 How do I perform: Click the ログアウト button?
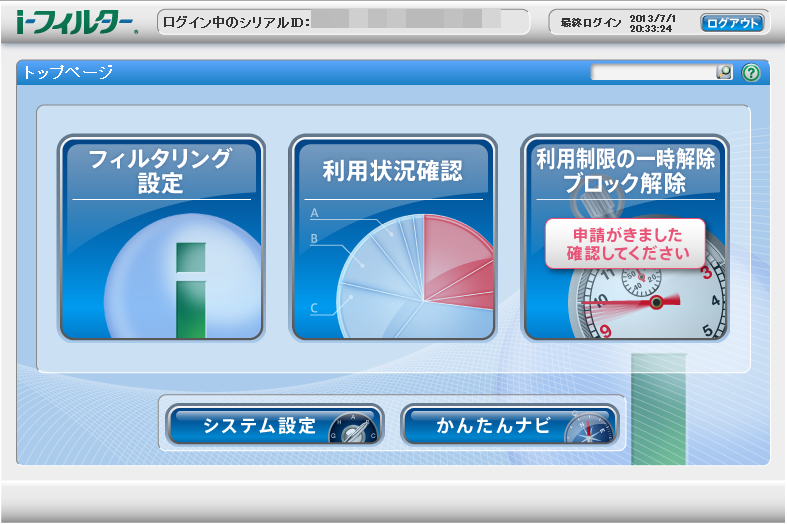pyautogui.click(x=732, y=23)
